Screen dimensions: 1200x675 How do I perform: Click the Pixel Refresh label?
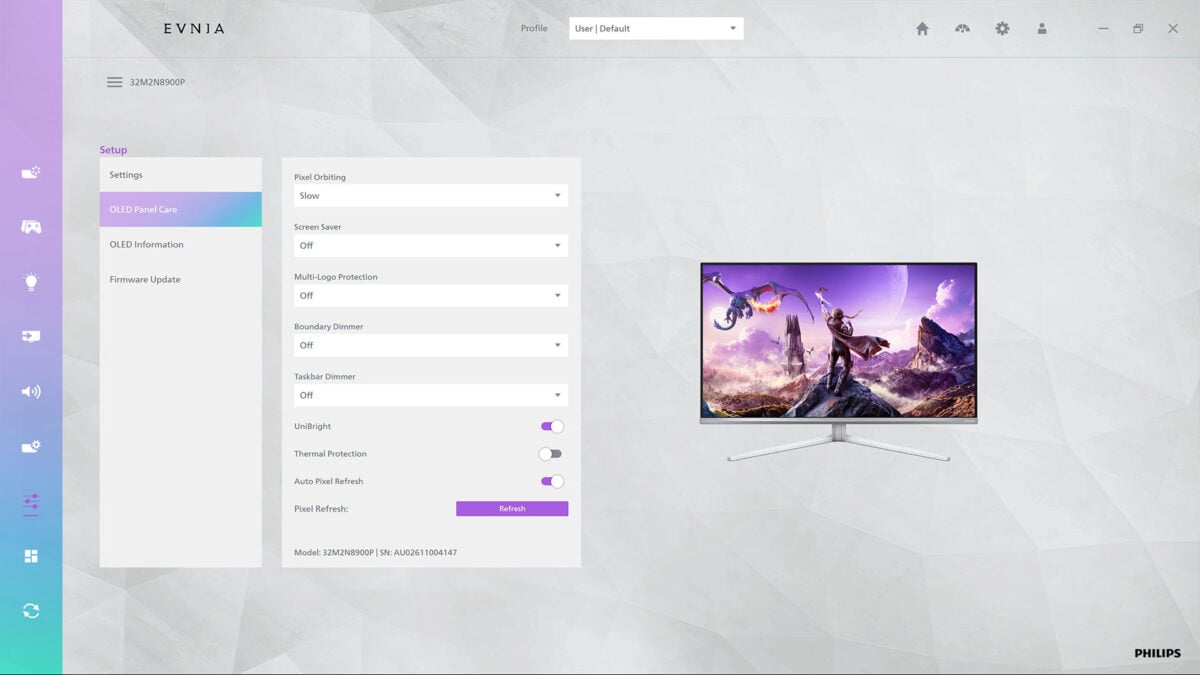(321, 509)
